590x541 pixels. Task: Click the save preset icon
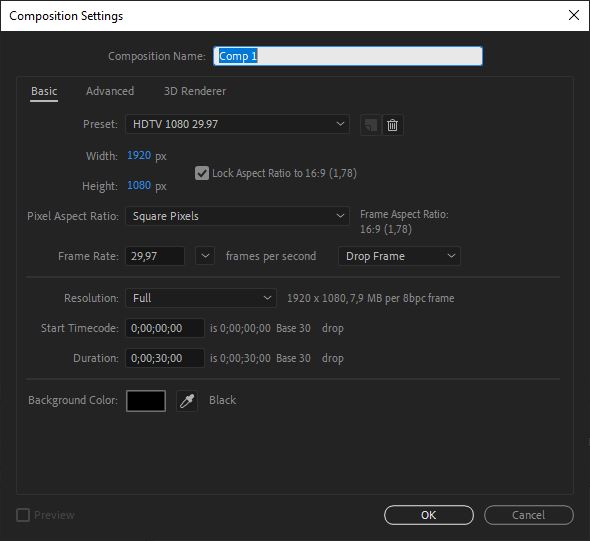point(371,125)
